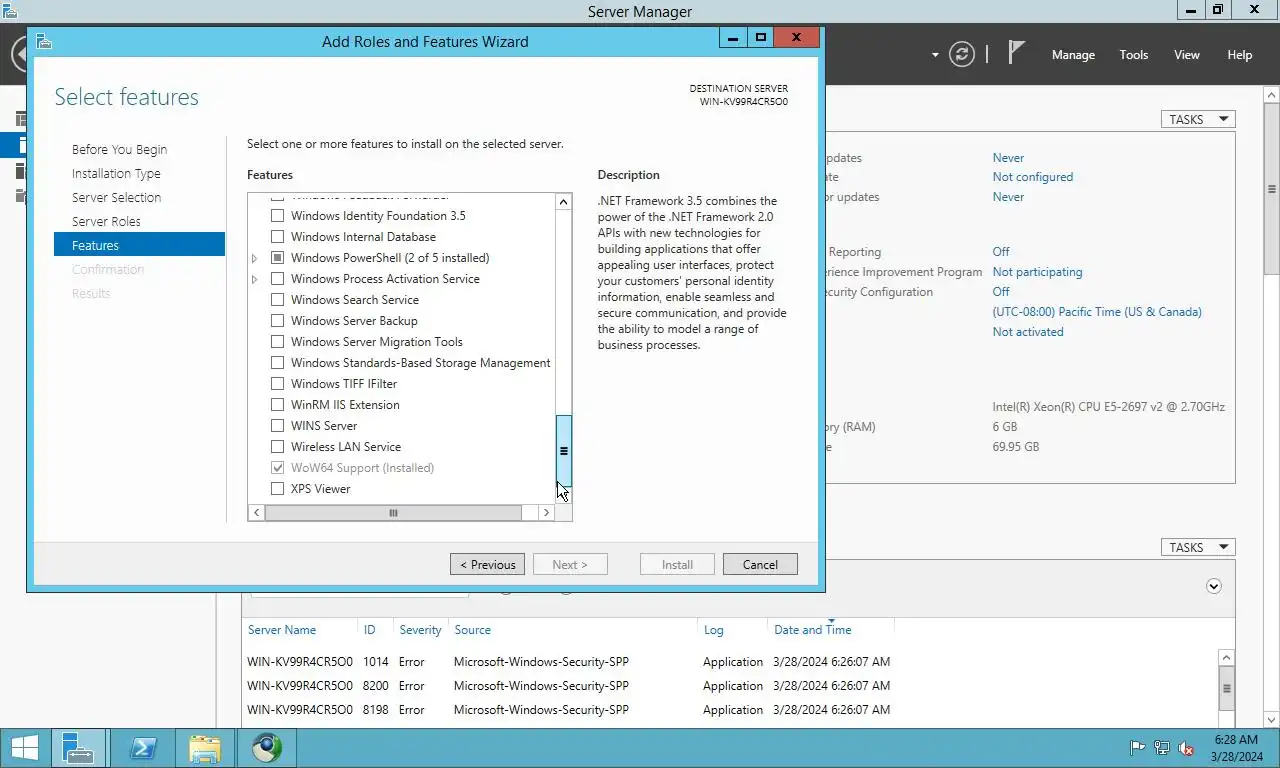Launch PowerShell from the taskbar
Screen dimensions: 1280x768
point(142,748)
